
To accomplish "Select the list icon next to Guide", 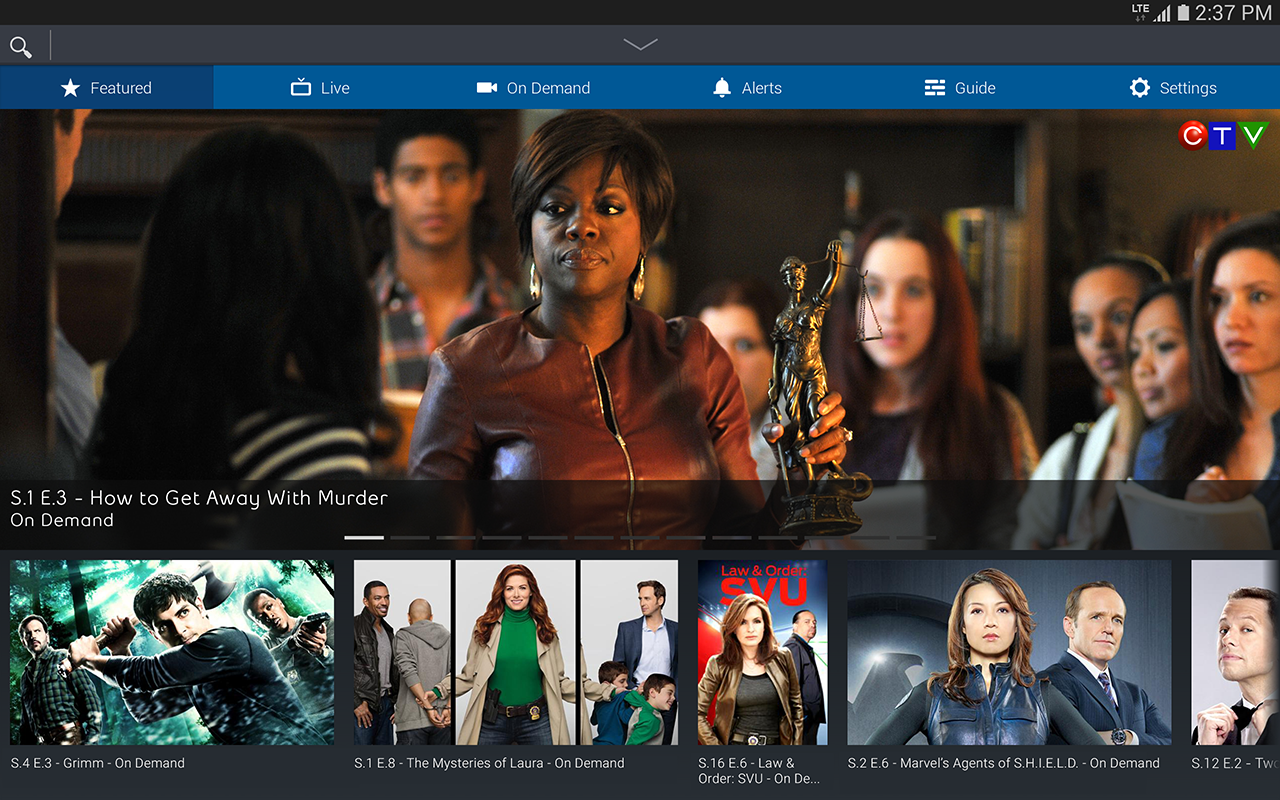I will 934,87.
